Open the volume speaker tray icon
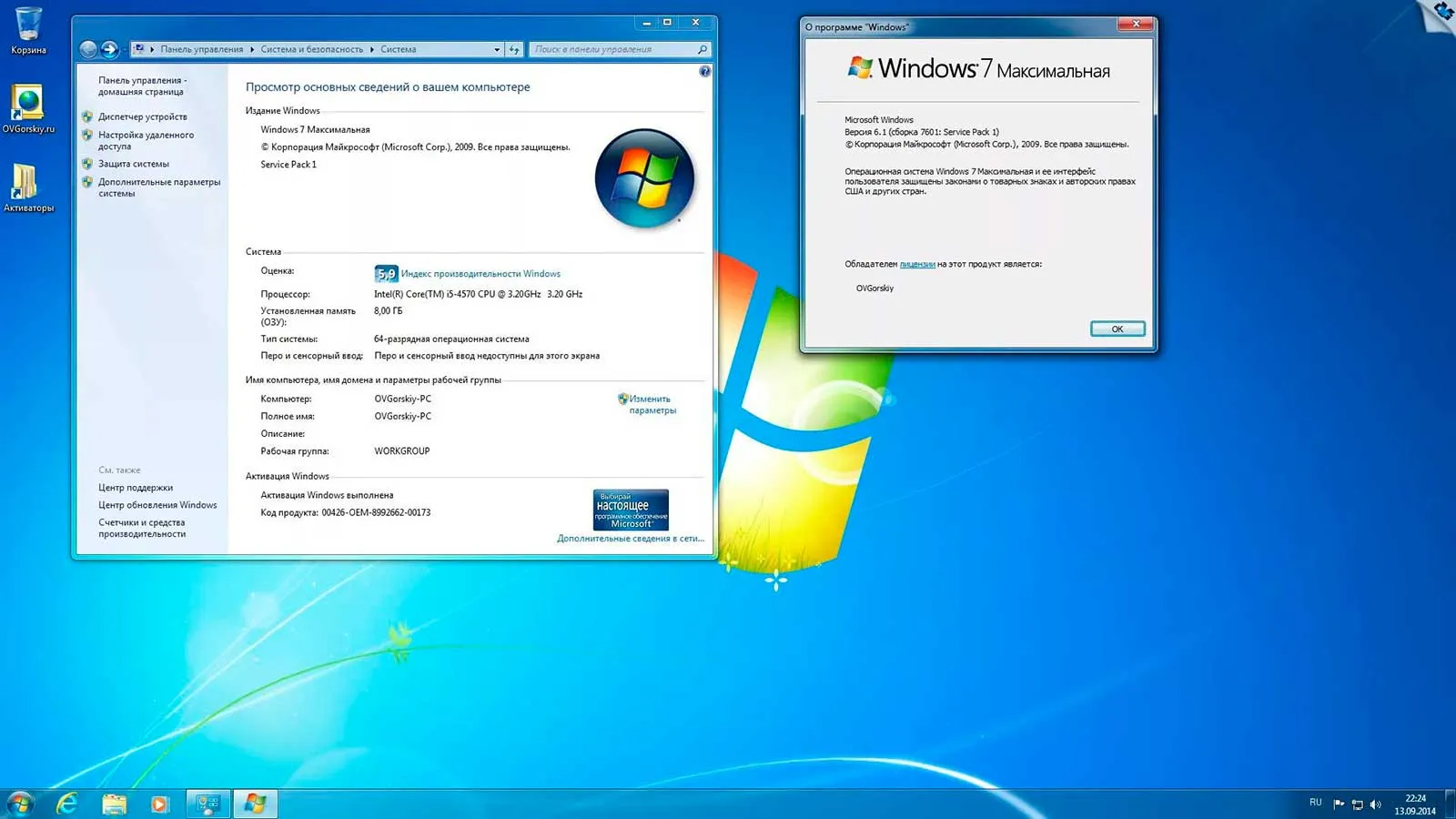 (1375, 804)
